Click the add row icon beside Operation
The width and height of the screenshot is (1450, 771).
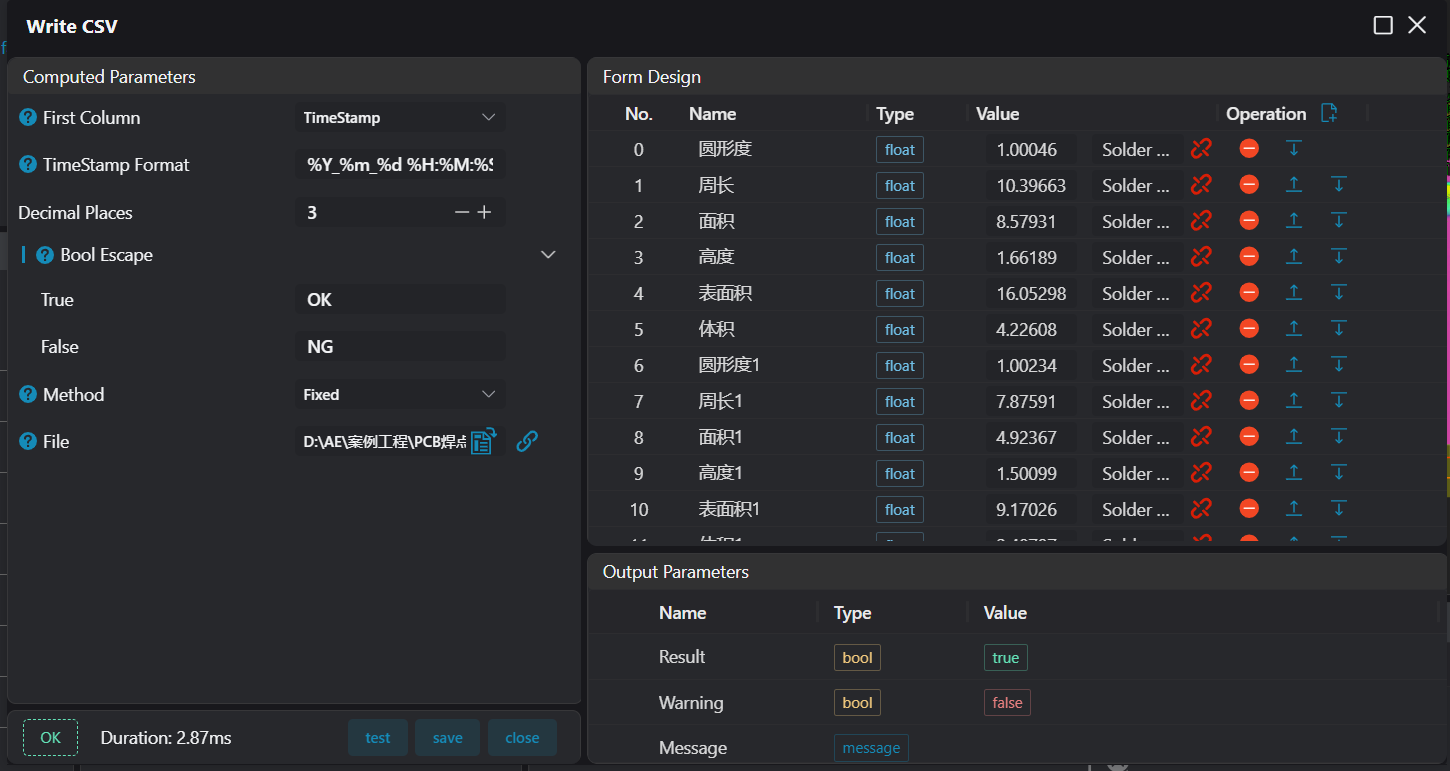point(1329,113)
